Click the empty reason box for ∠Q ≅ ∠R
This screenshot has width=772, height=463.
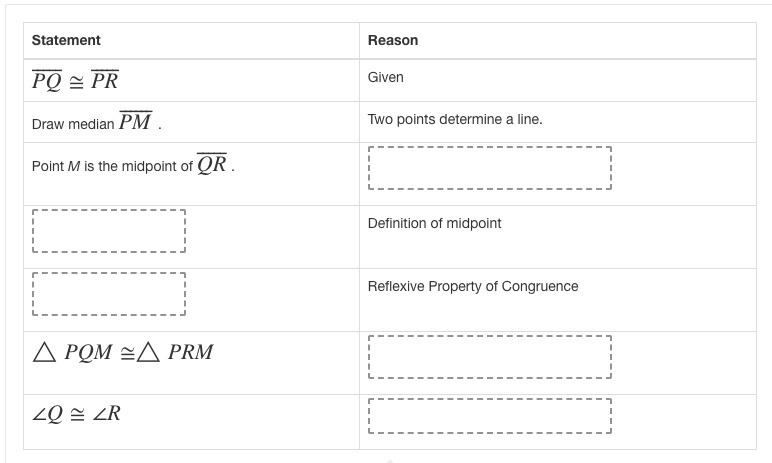tap(490, 416)
